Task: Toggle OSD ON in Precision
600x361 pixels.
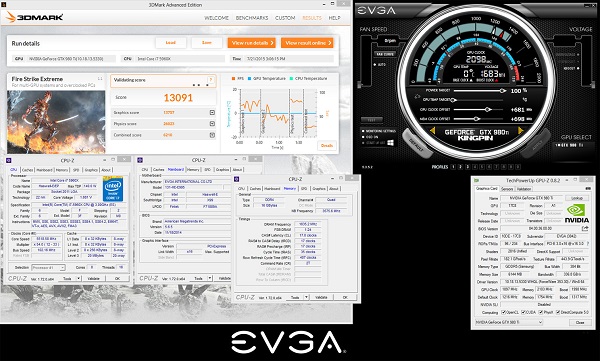Action: (370, 137)
